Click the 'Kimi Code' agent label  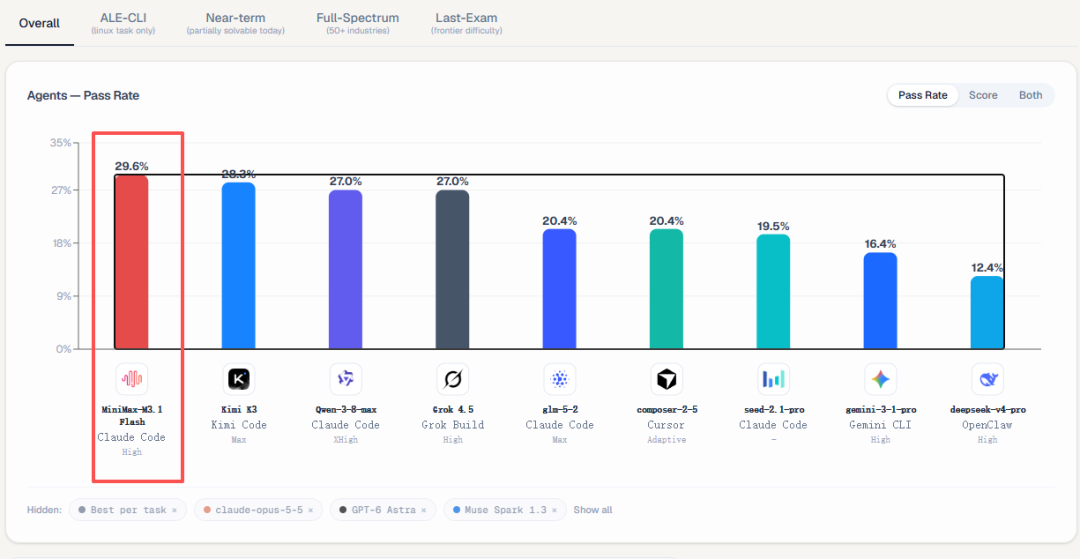(x=238, y=425)
